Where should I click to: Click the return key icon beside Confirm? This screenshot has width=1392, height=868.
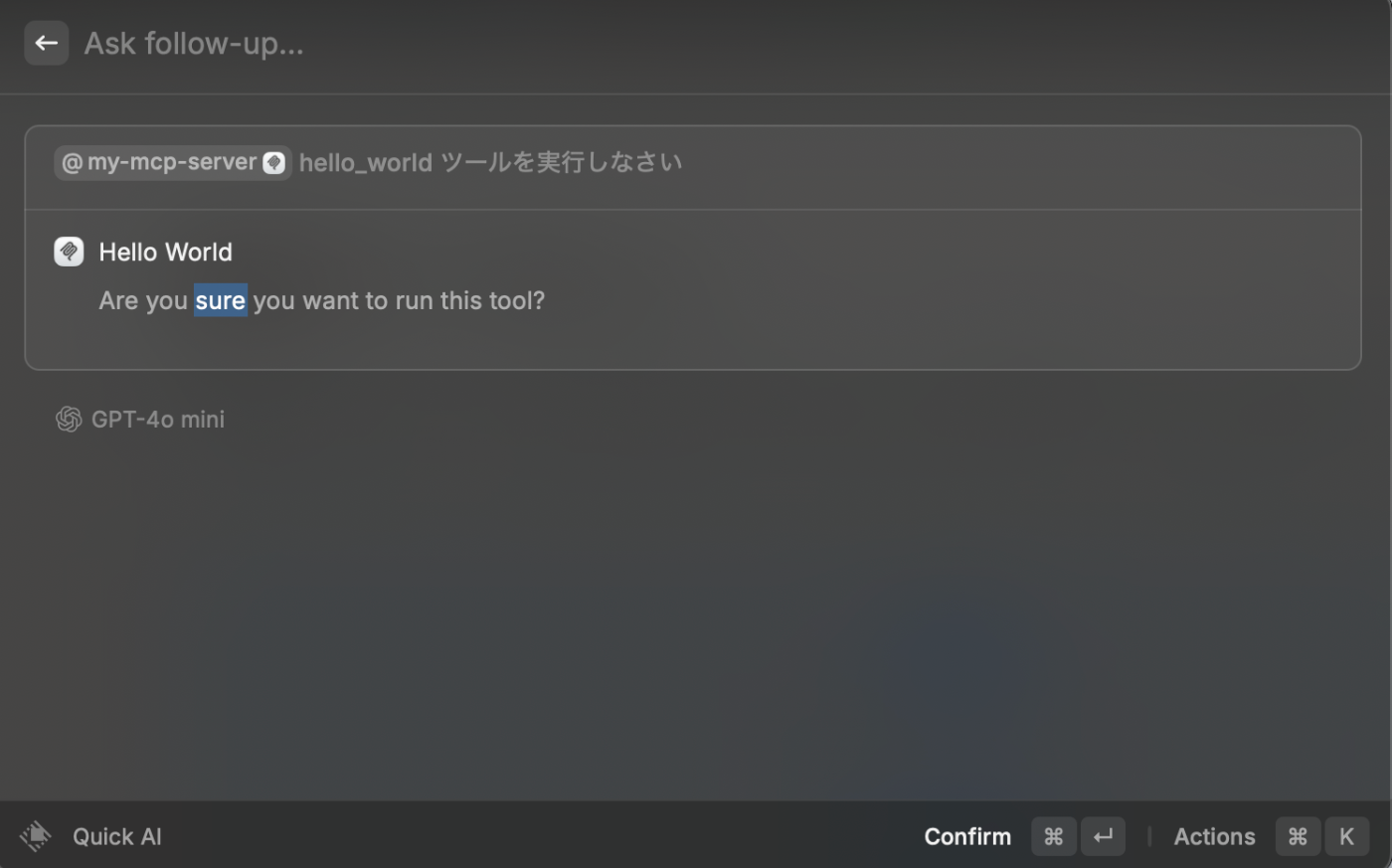(x=1103, y=836)
